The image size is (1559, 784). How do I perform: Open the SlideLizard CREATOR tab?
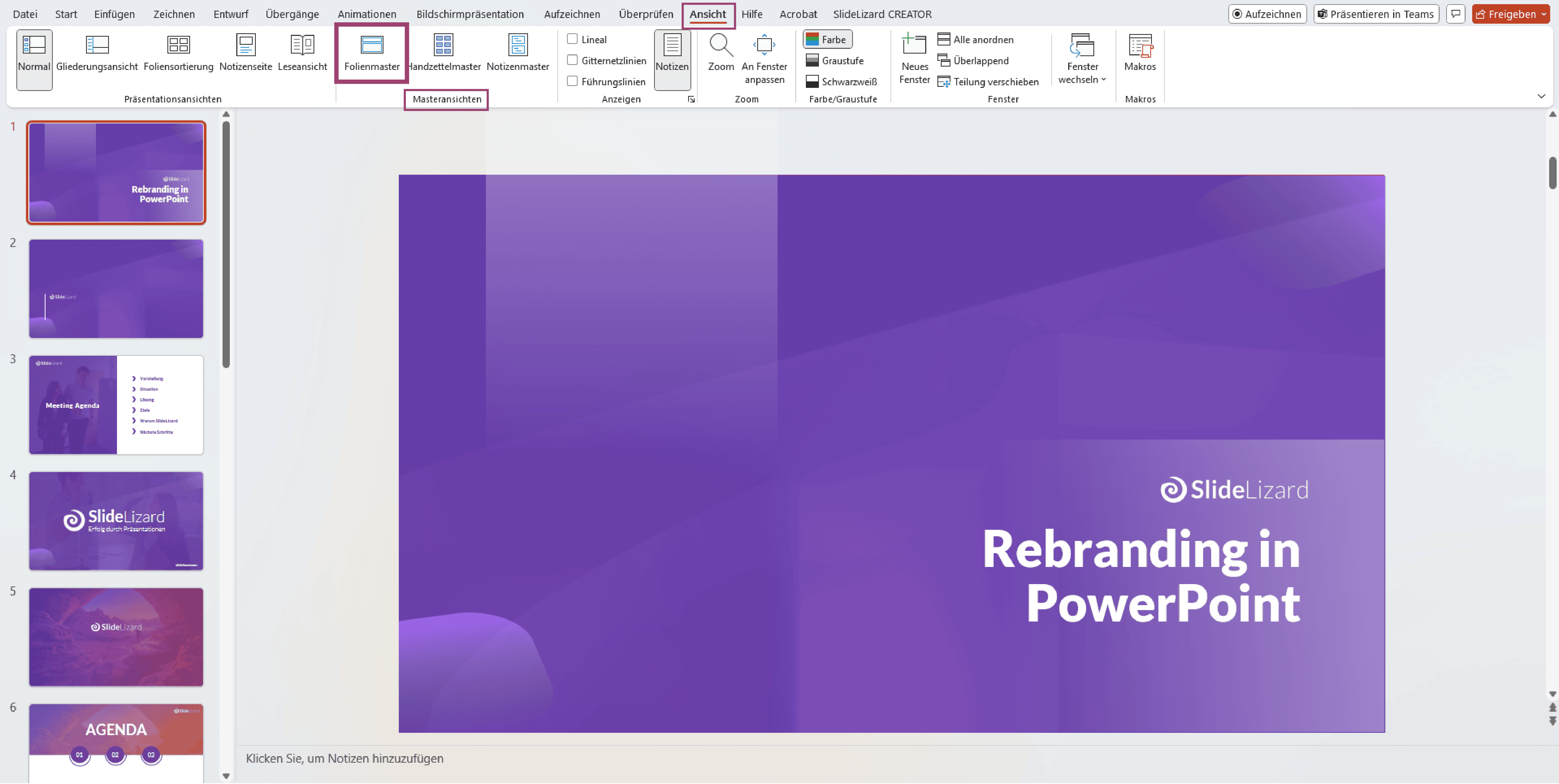882,14
